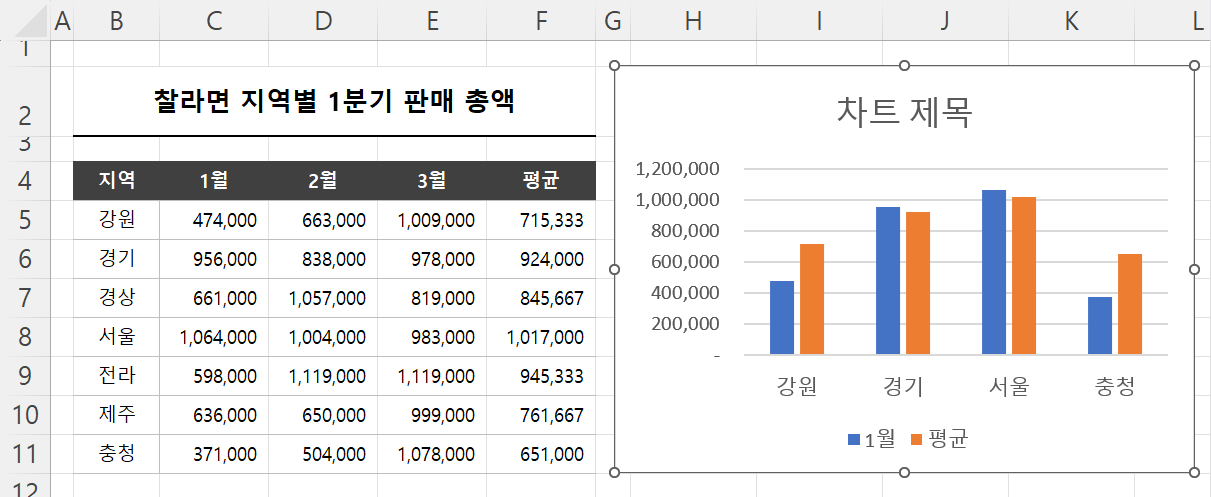The height and width of the screenshot is (497, 1211).
Task: Click cell with value 715,333
Action: 541,219
